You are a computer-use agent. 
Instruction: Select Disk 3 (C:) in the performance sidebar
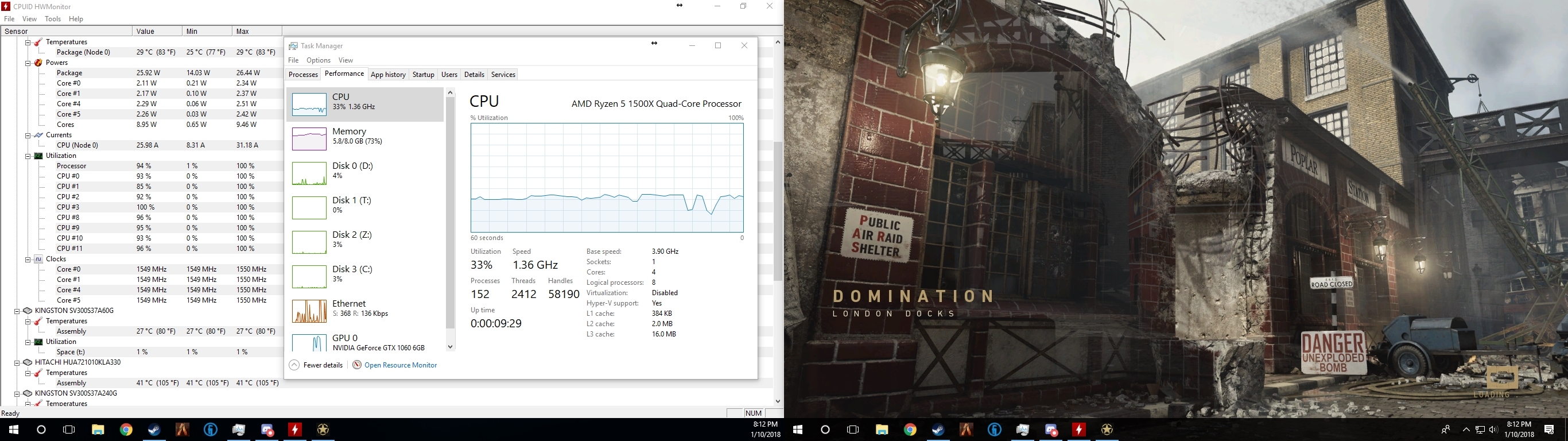(364, 277)
